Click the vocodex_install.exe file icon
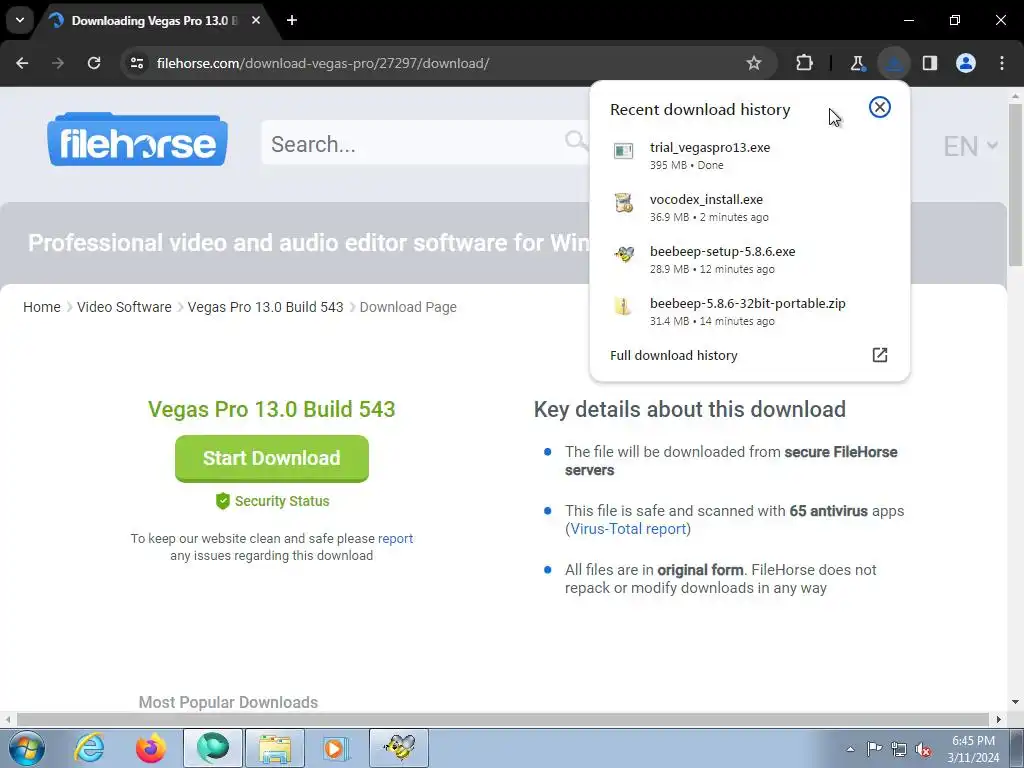Image resolution: width=1024 pixels, height=768 pixels. (x=624, y=203)
